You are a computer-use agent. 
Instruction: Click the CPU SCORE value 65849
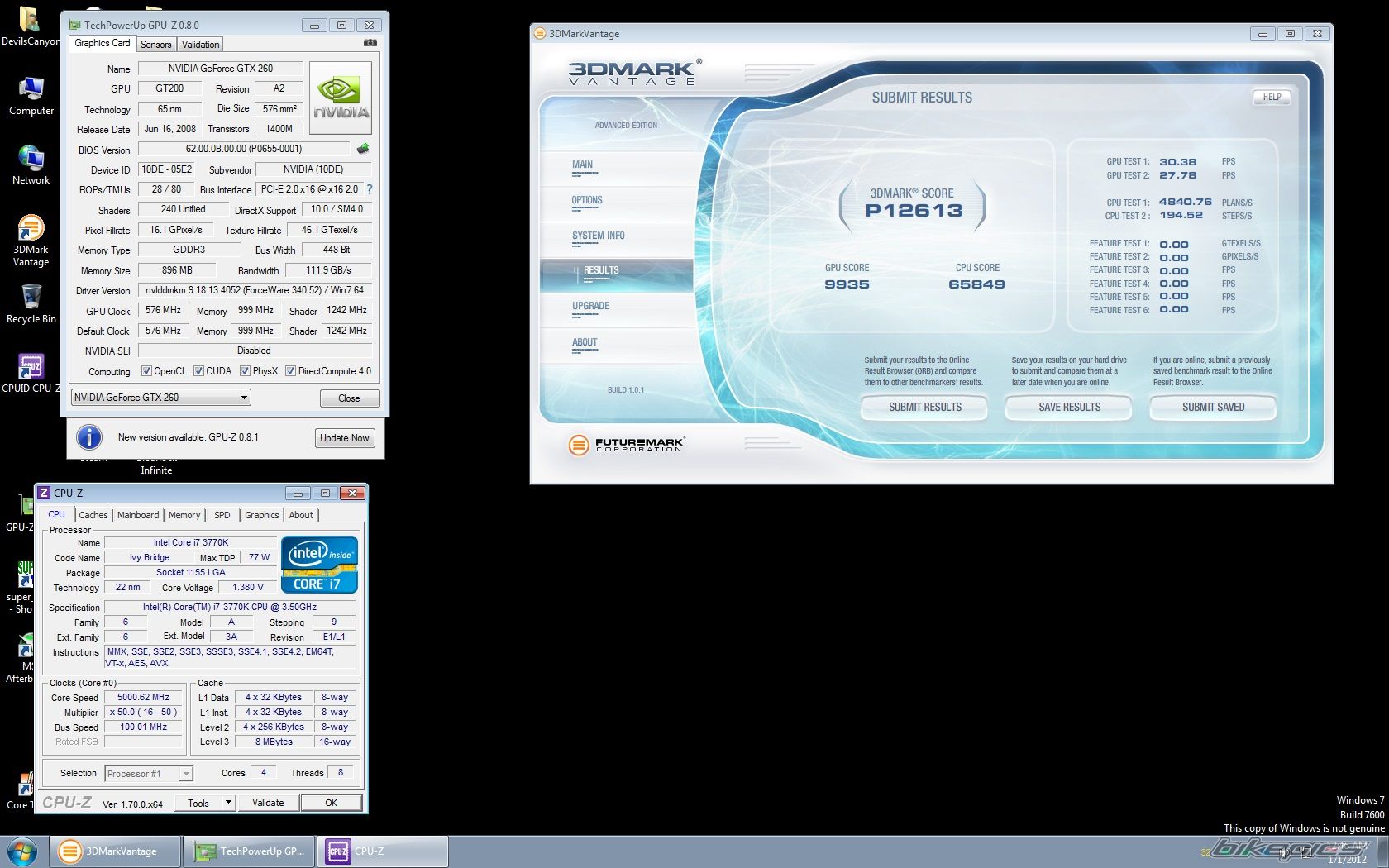click(x=976, y=284)
